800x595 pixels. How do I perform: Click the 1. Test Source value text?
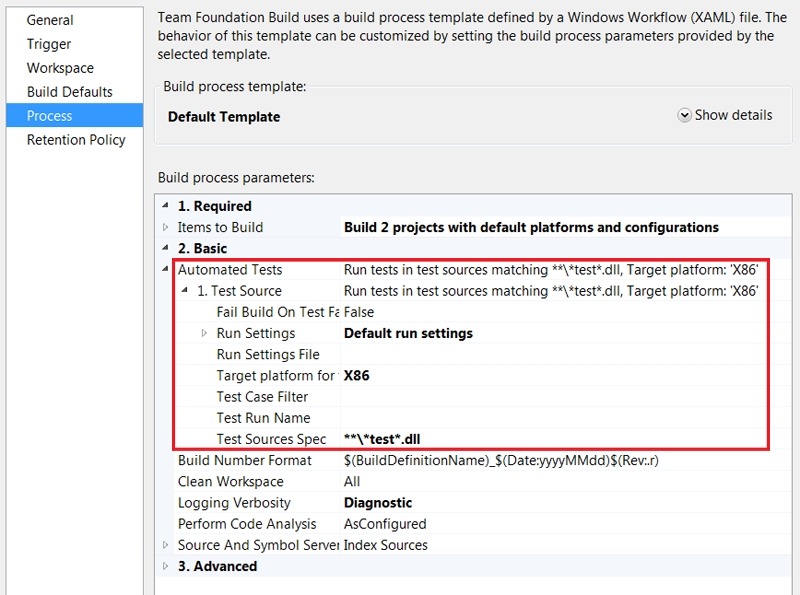coord(551,291)
